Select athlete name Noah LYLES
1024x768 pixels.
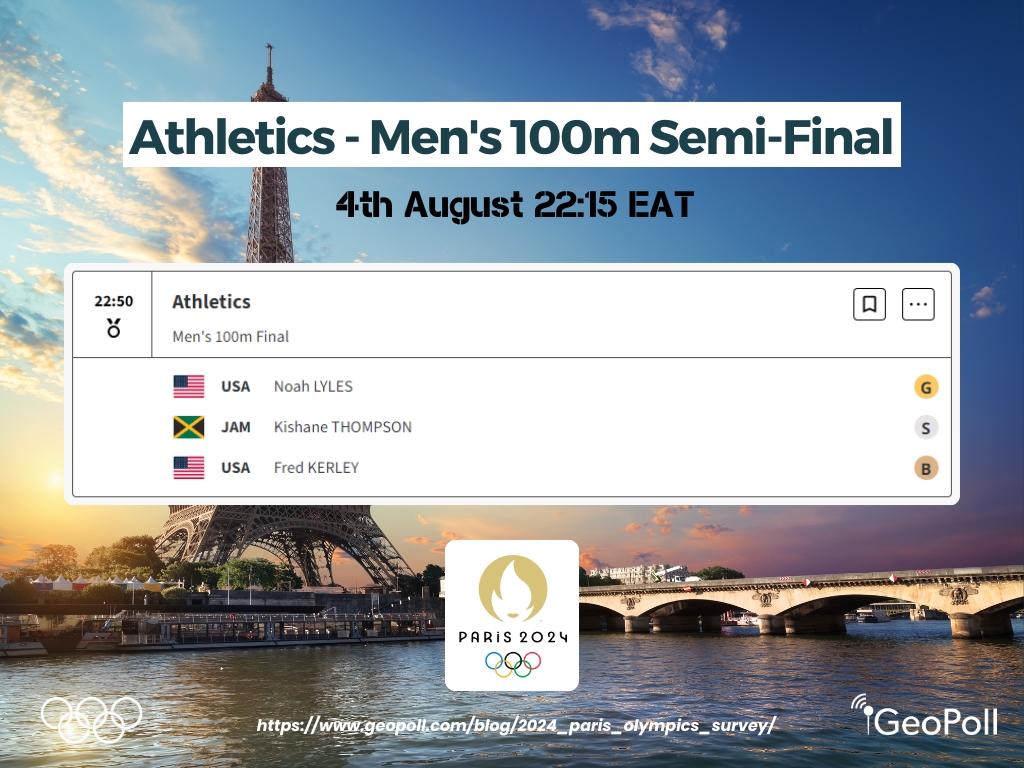coord(313,387)
